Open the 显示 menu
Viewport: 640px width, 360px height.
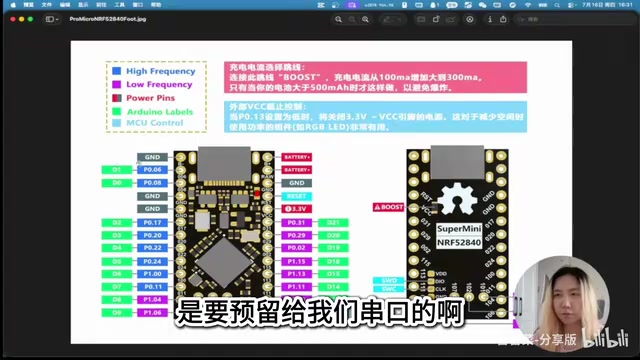[x=83, y=5]
